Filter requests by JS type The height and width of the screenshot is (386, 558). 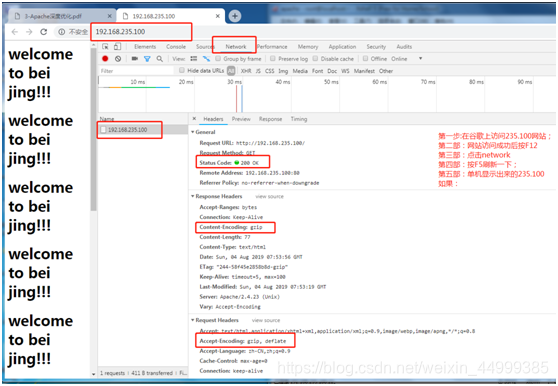(258, 71)
